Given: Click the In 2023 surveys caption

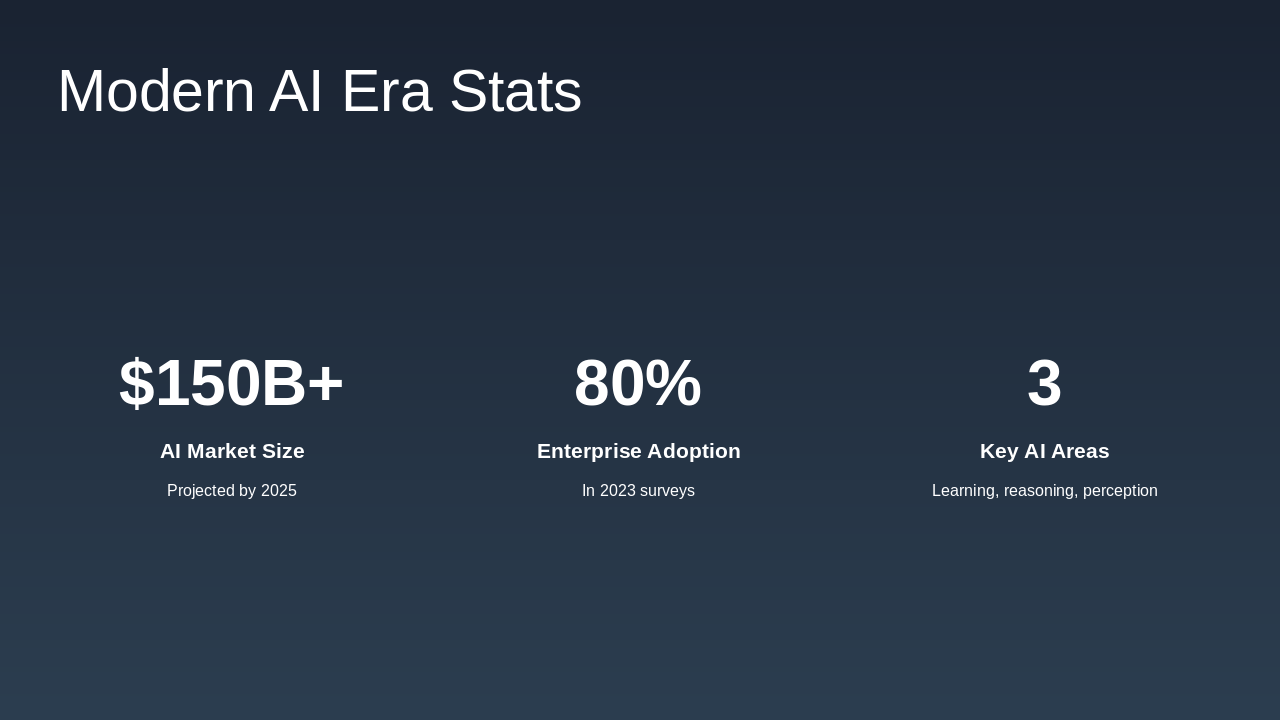Looking at the screenshot, I should tap(638, 491).
